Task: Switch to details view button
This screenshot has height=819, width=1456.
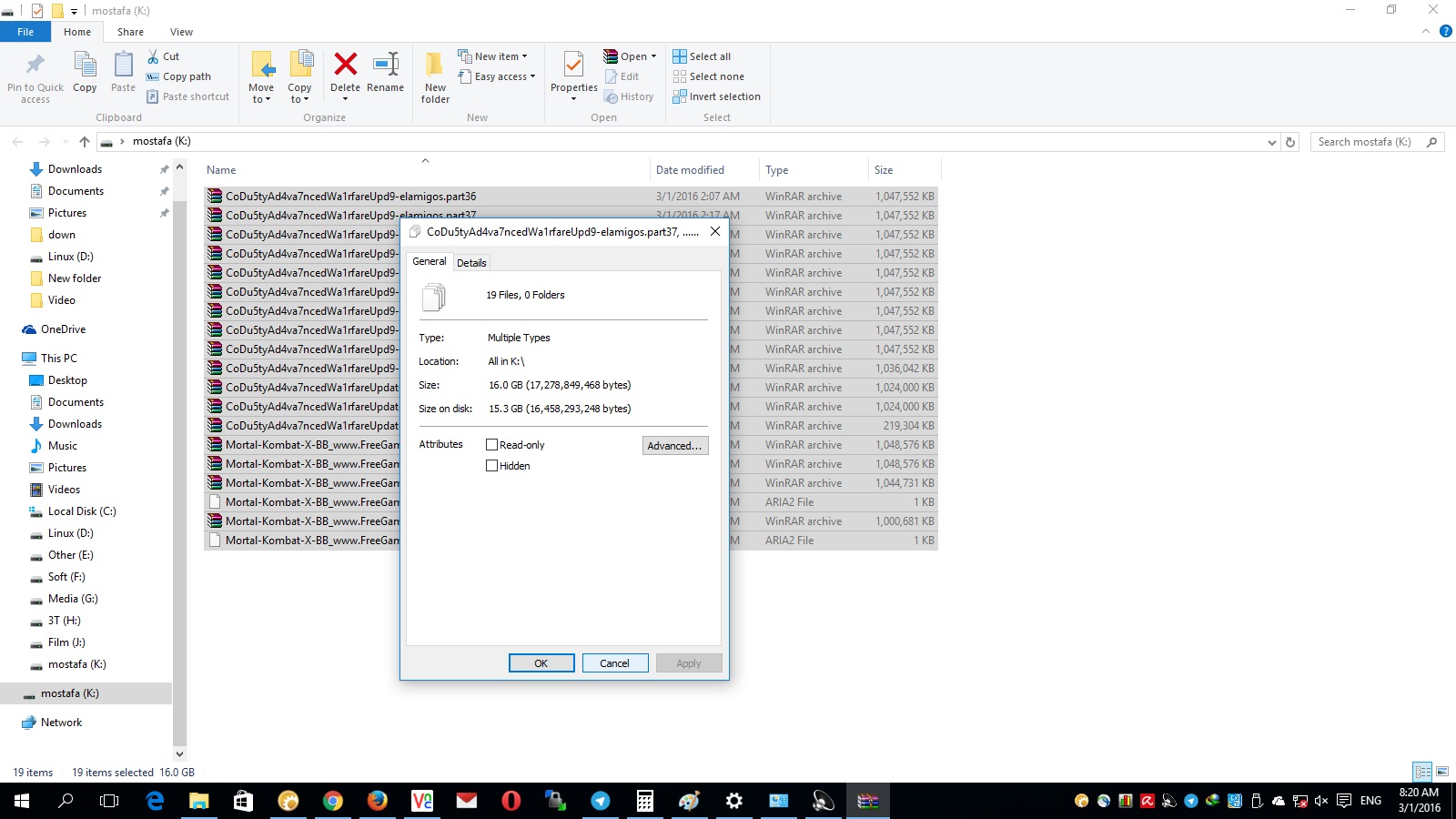Action: point(1423,772)
